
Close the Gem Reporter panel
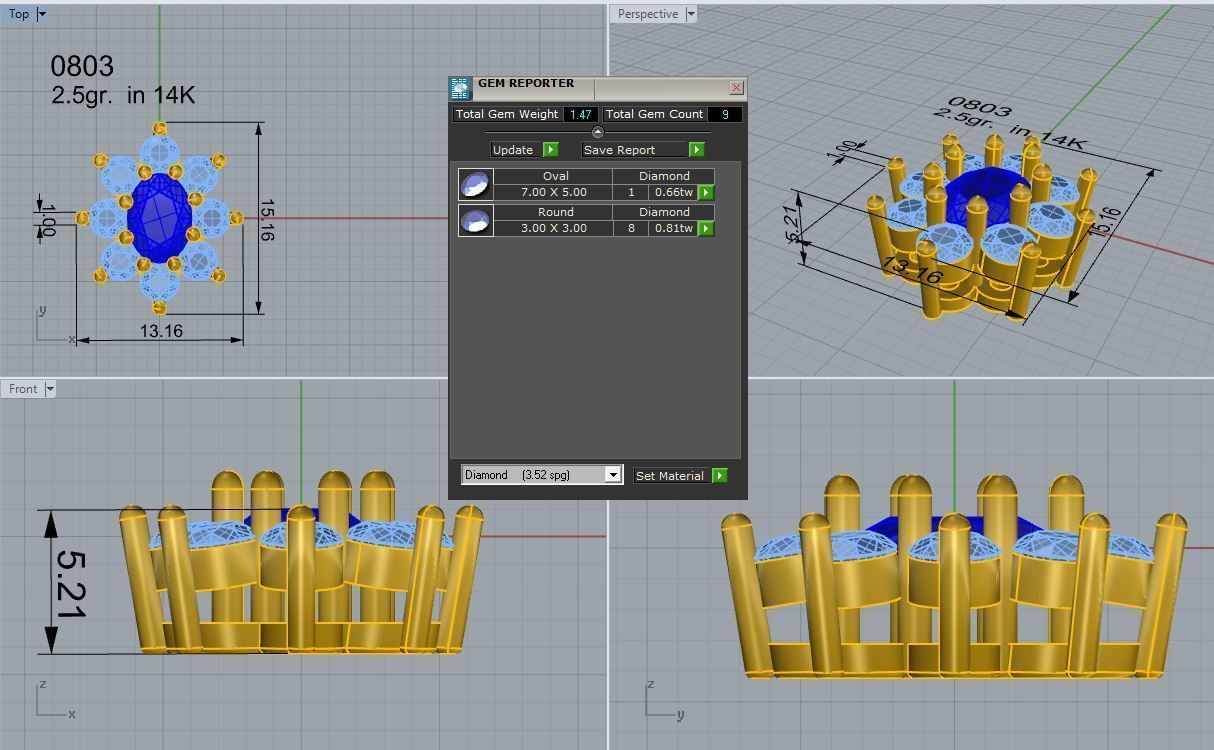(737, 88)
